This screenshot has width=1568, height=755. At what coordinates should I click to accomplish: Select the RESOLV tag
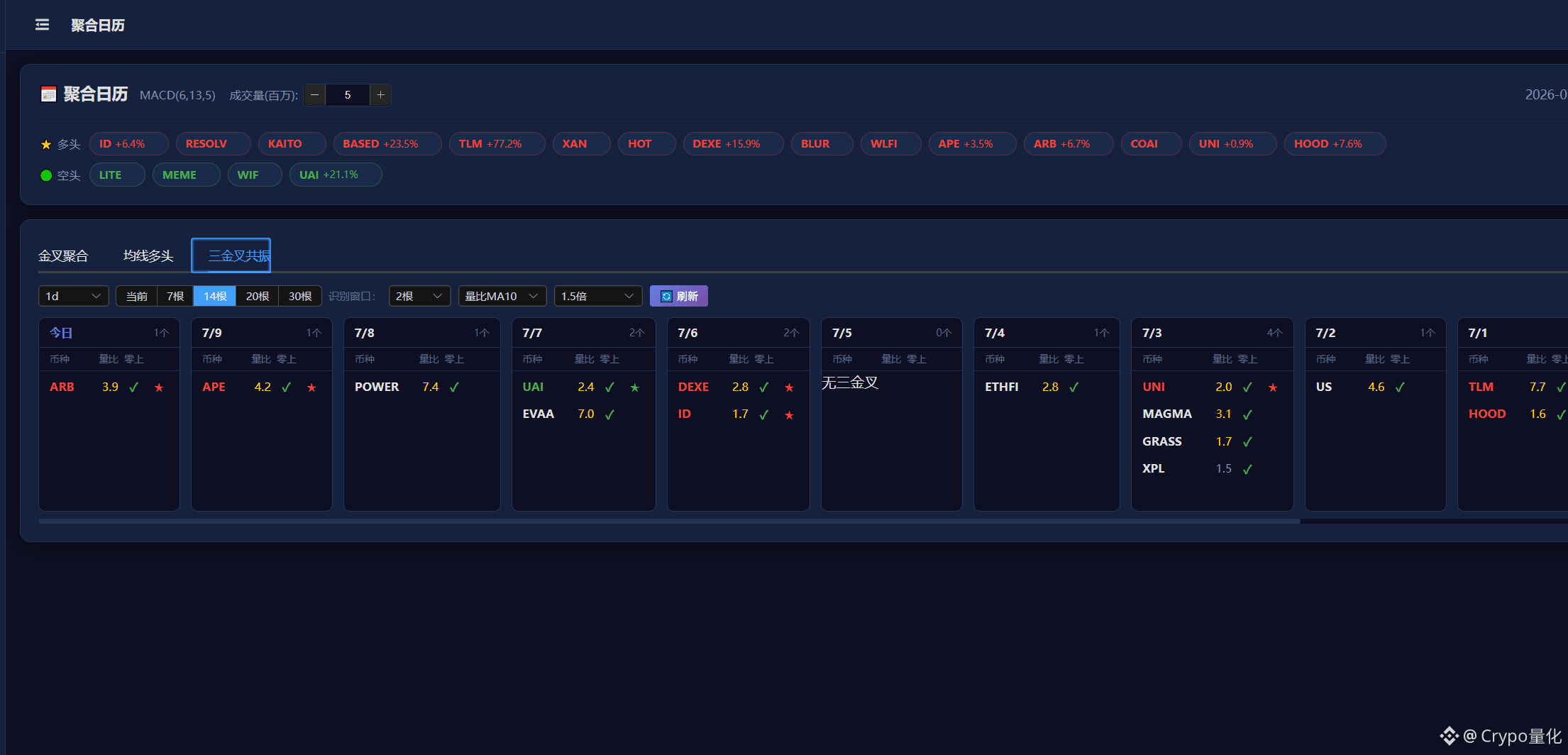tap(213, 144)
